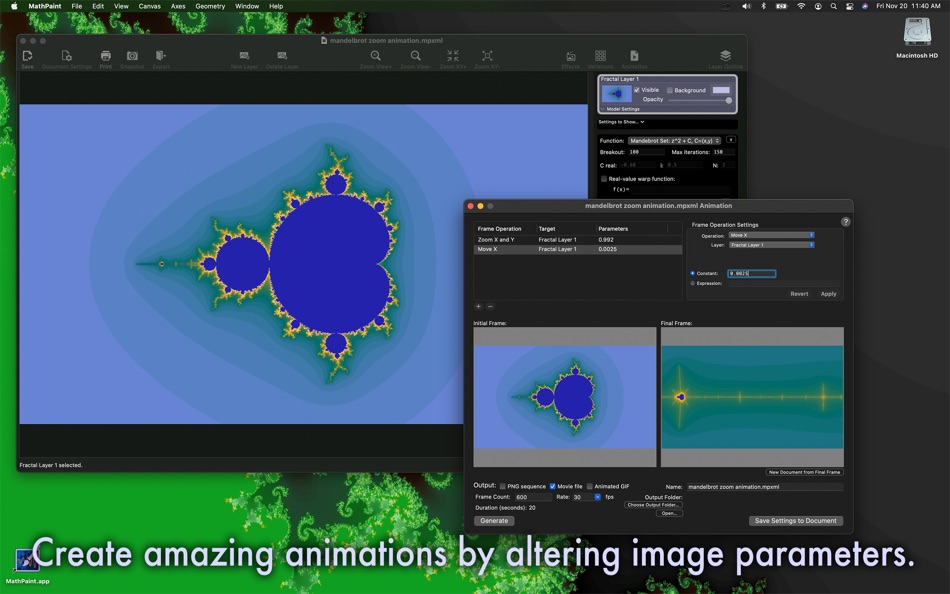Open Spotlight search in the menu bar

click(x=834, y=6)
